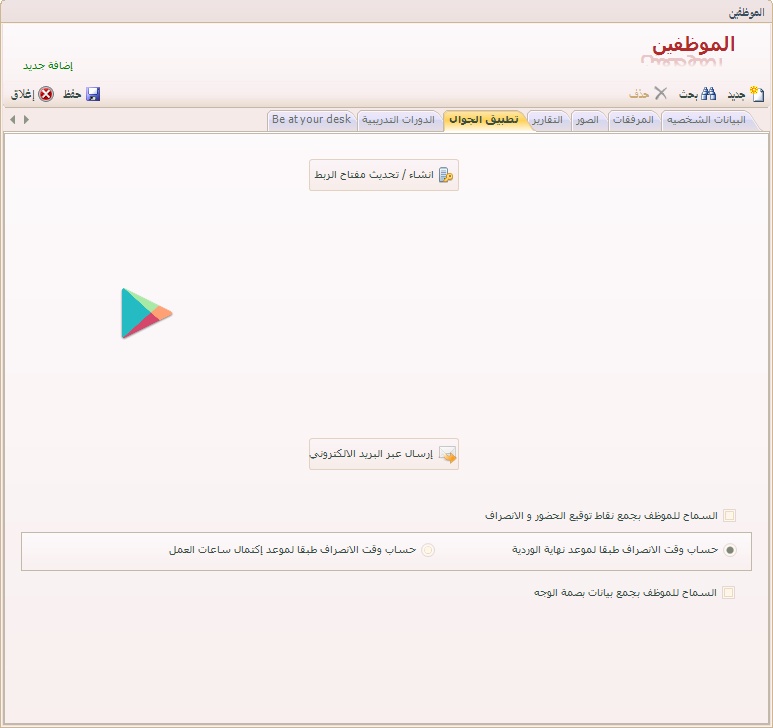Open the البيانات الشخصيه tab
Image resolution: width=773 pixels, height=728 pixels.
click(706, 120)
